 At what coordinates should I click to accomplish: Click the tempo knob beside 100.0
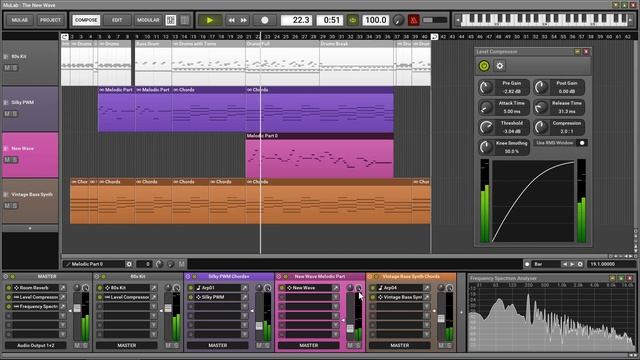[398, 20]
